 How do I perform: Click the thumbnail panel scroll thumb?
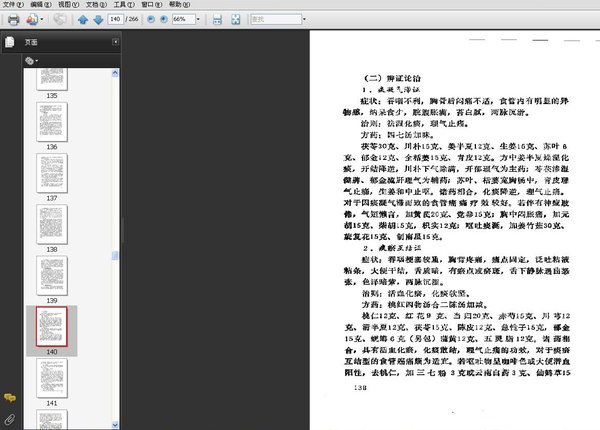pyautogui.click(x=115, y=256)
